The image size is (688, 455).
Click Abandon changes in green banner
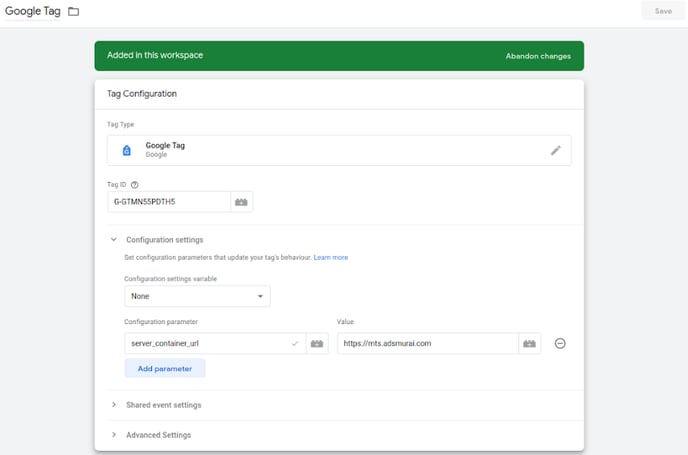click(538, 56)
